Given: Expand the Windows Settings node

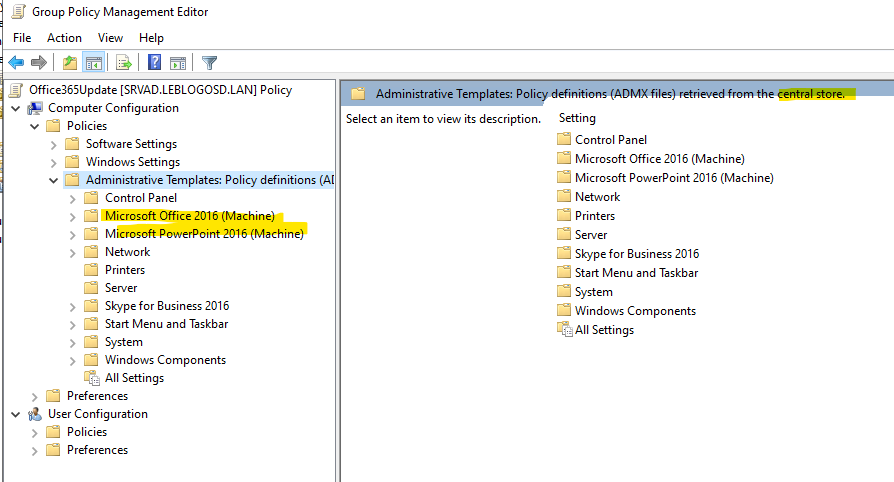Looking at the screenshot, I should 54,163.
